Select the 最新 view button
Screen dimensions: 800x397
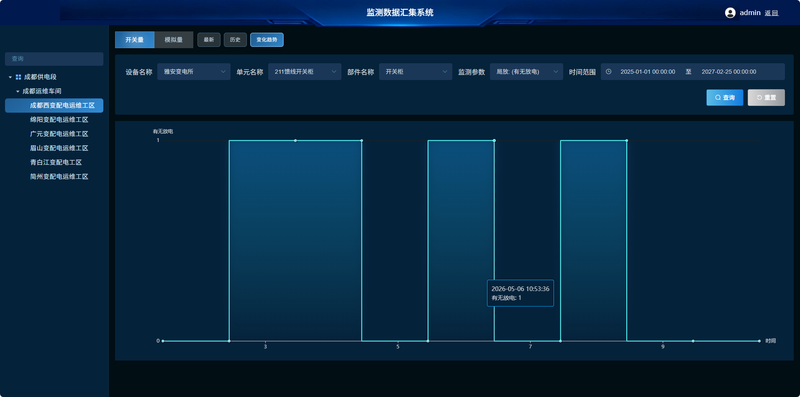(x=209, y=40)
